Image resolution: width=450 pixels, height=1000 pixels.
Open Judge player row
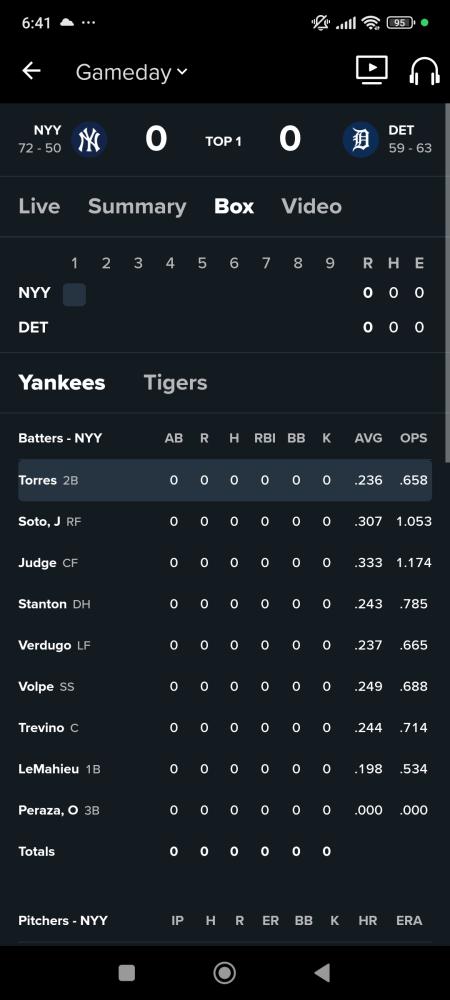pyautogui.click(x=225, y=562)
